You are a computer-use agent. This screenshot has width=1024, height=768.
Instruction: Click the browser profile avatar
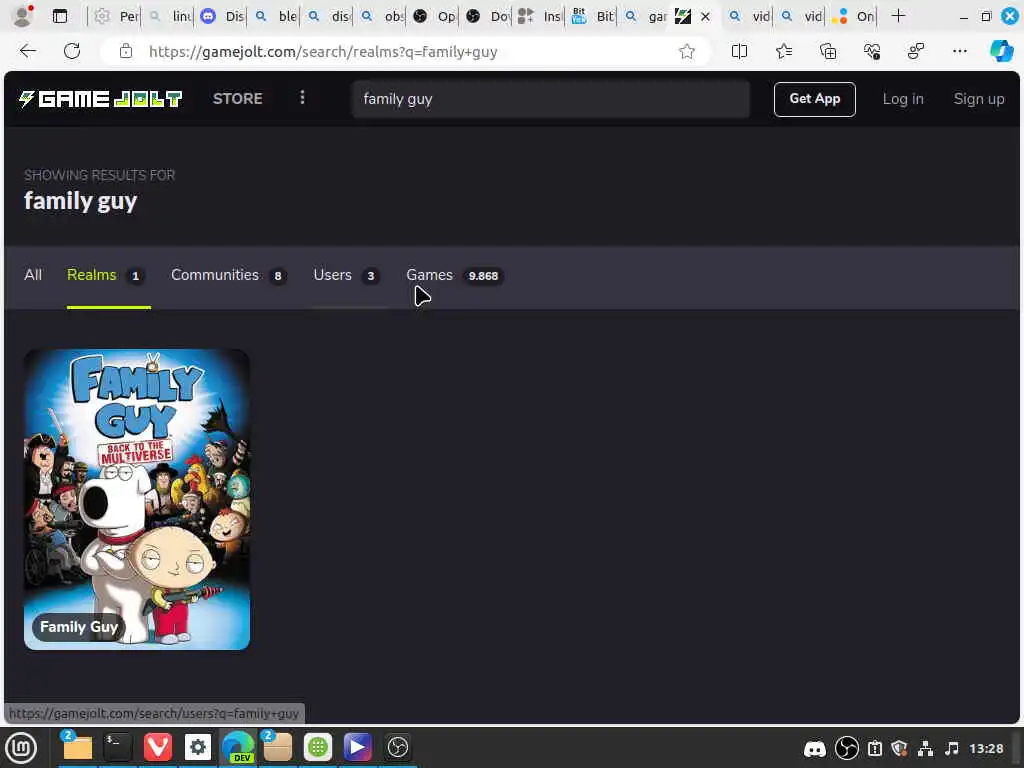click(23, 16)
